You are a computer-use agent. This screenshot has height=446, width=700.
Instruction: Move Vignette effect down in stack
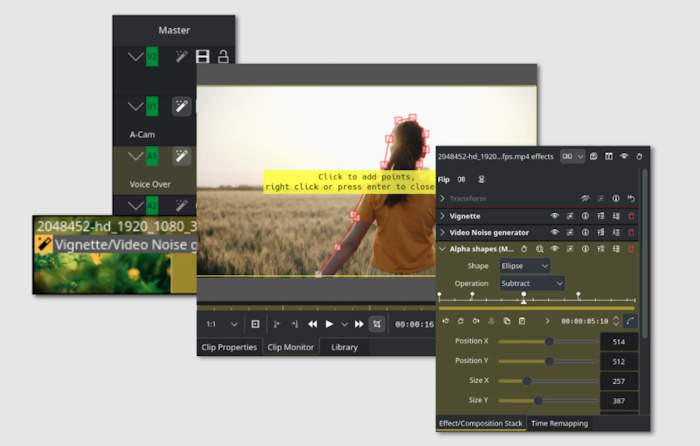(616, 216)
